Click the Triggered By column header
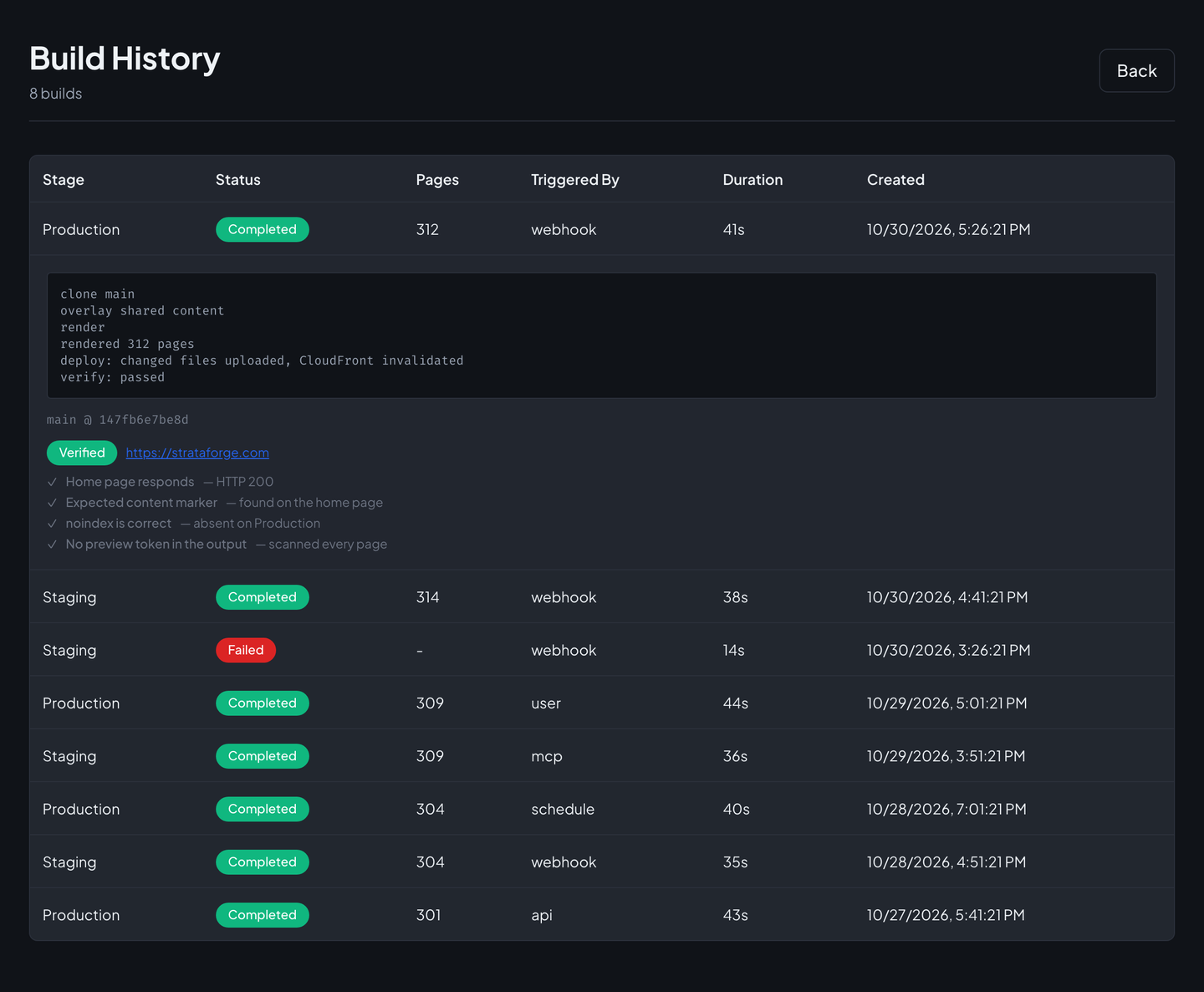1204x992 pixels. pos(575,180)
